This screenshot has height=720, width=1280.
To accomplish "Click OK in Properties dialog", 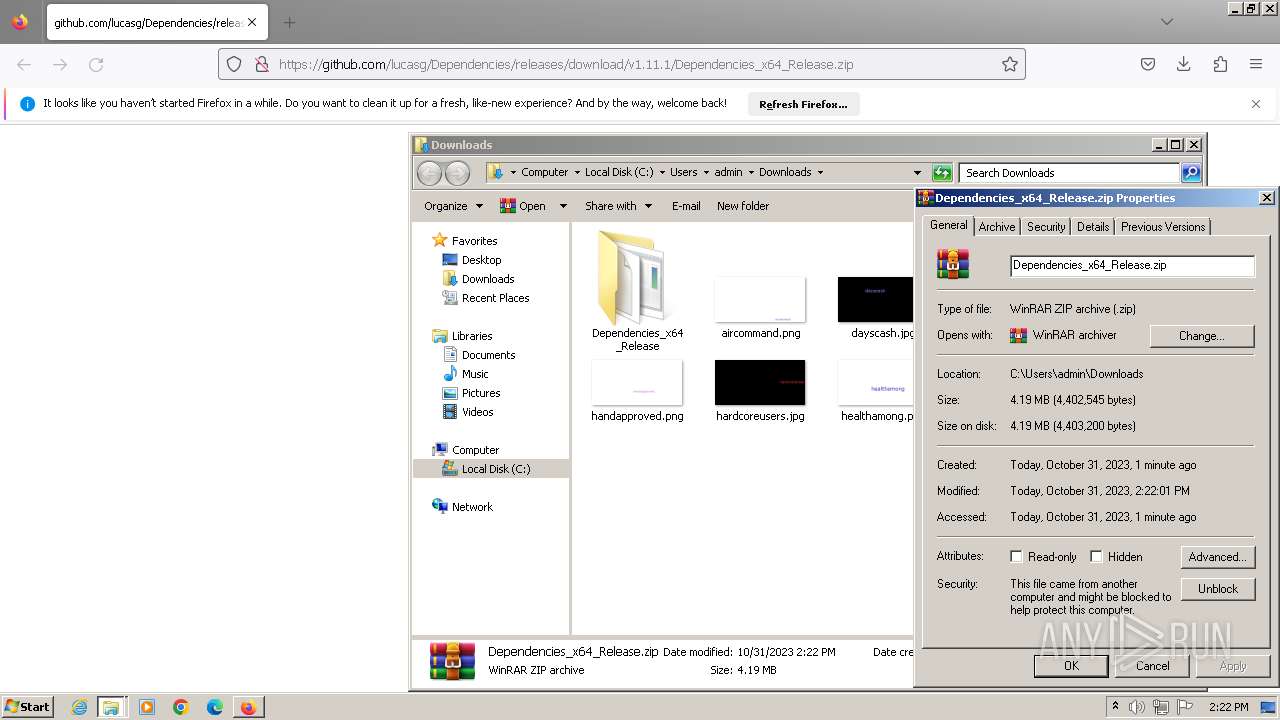I will 1071,666.
